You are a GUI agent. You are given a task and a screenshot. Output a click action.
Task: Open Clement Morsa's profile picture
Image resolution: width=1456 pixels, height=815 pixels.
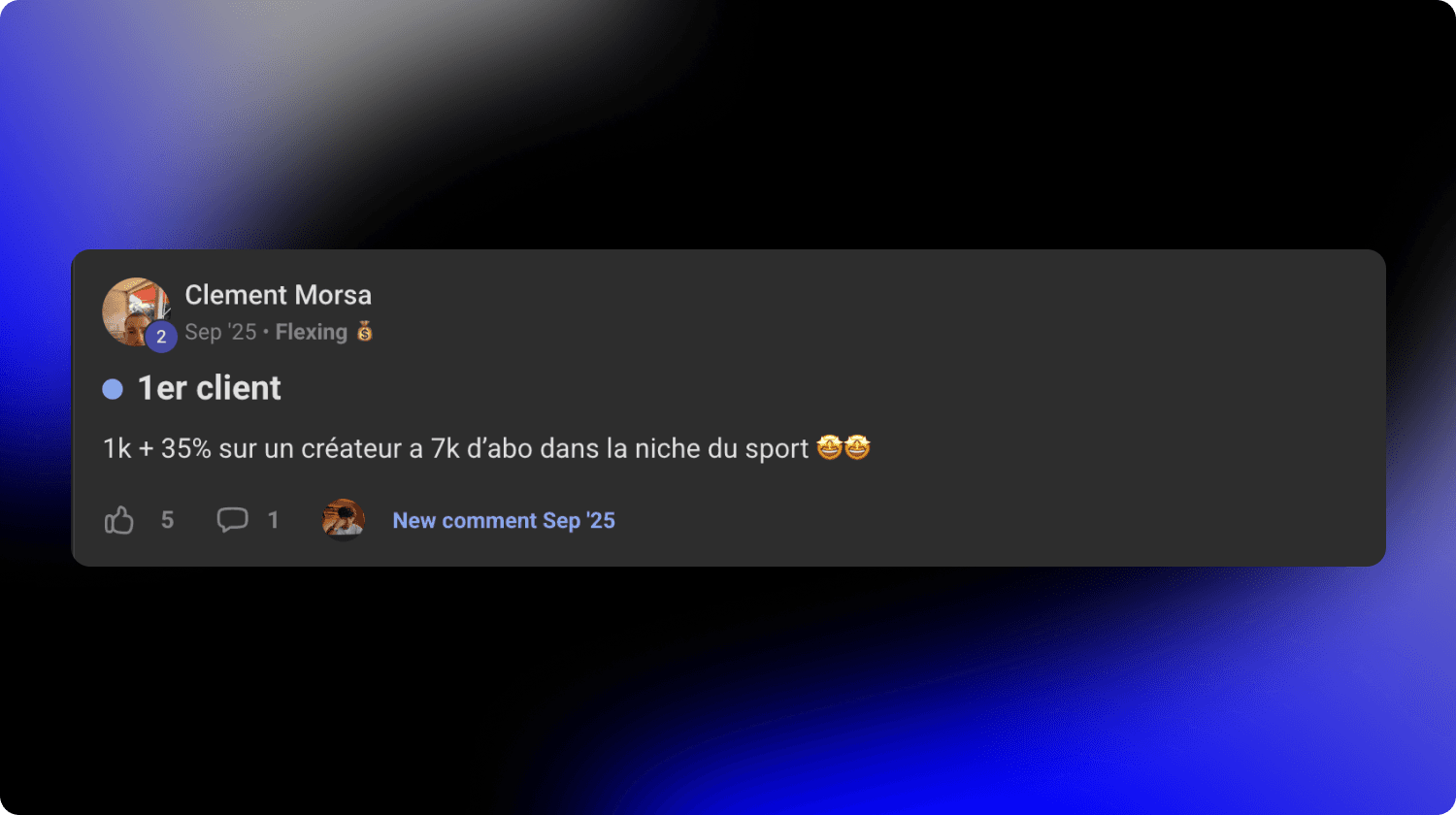click(136, 311)
